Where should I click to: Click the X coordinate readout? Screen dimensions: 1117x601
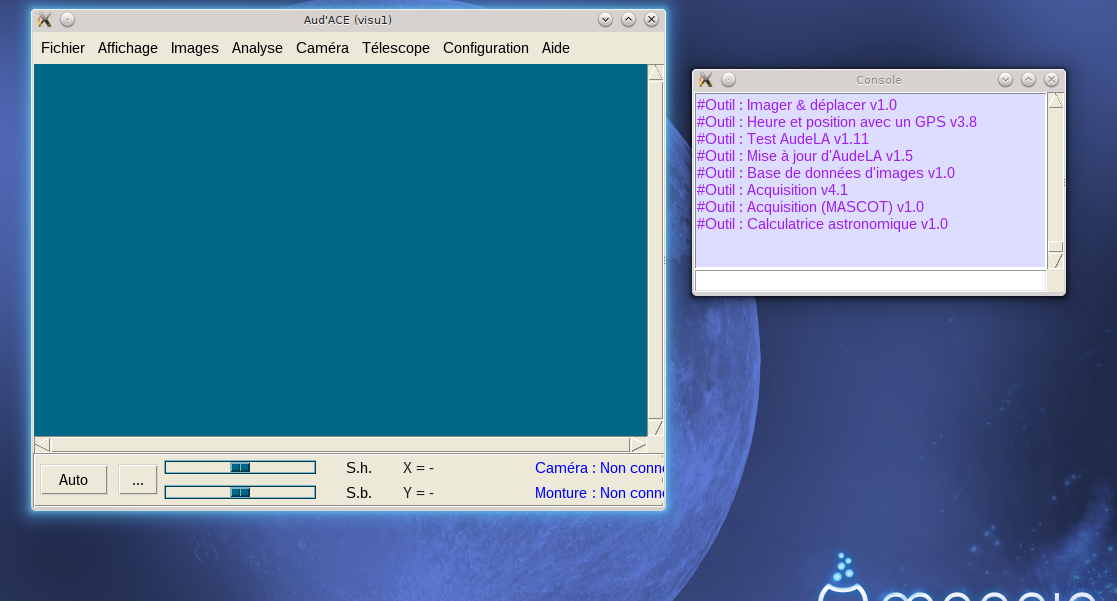(418, 468)
